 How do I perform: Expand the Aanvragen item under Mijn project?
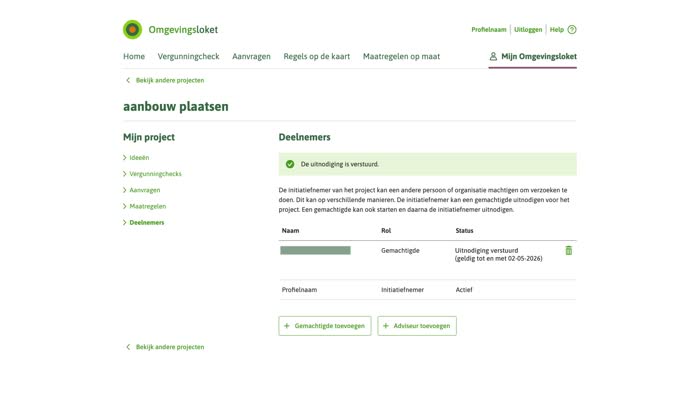pyautogui.click(x=145, y=190)
